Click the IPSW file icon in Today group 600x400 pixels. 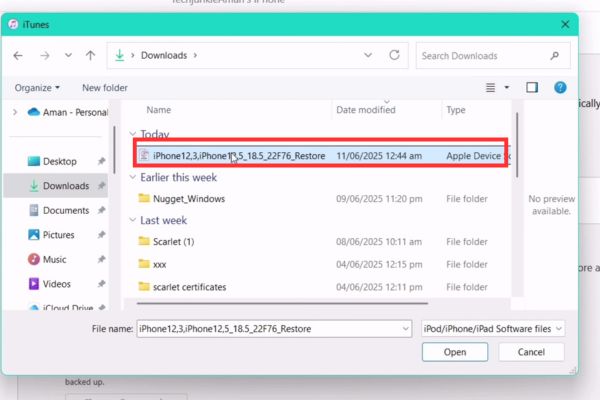click(144, 155)
